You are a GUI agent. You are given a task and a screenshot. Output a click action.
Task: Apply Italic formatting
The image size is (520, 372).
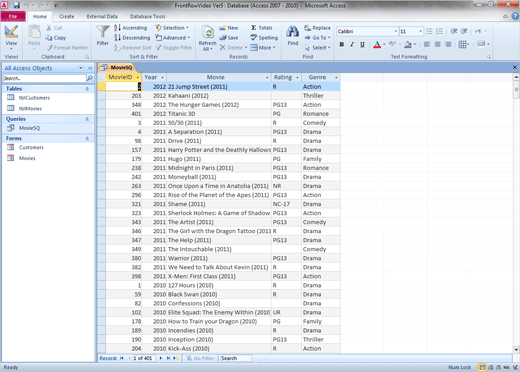coord(352,44)
